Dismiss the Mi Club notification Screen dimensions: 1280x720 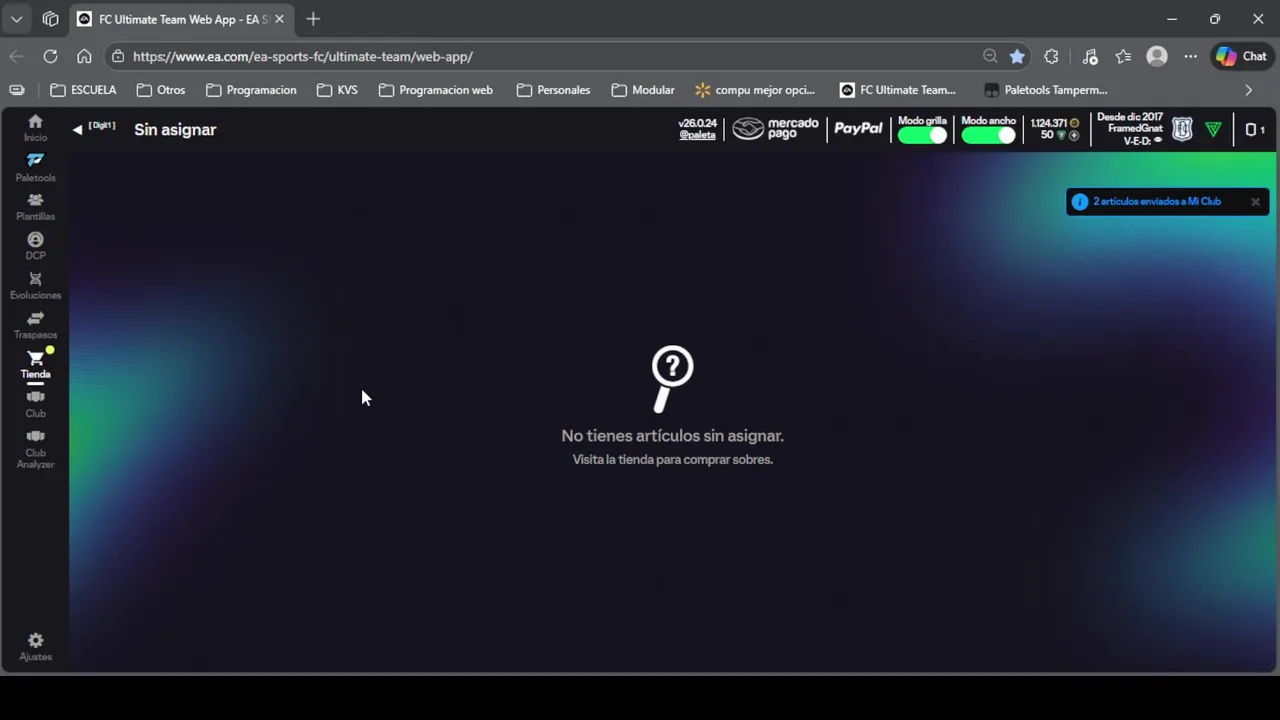[x=1255, y=202]
